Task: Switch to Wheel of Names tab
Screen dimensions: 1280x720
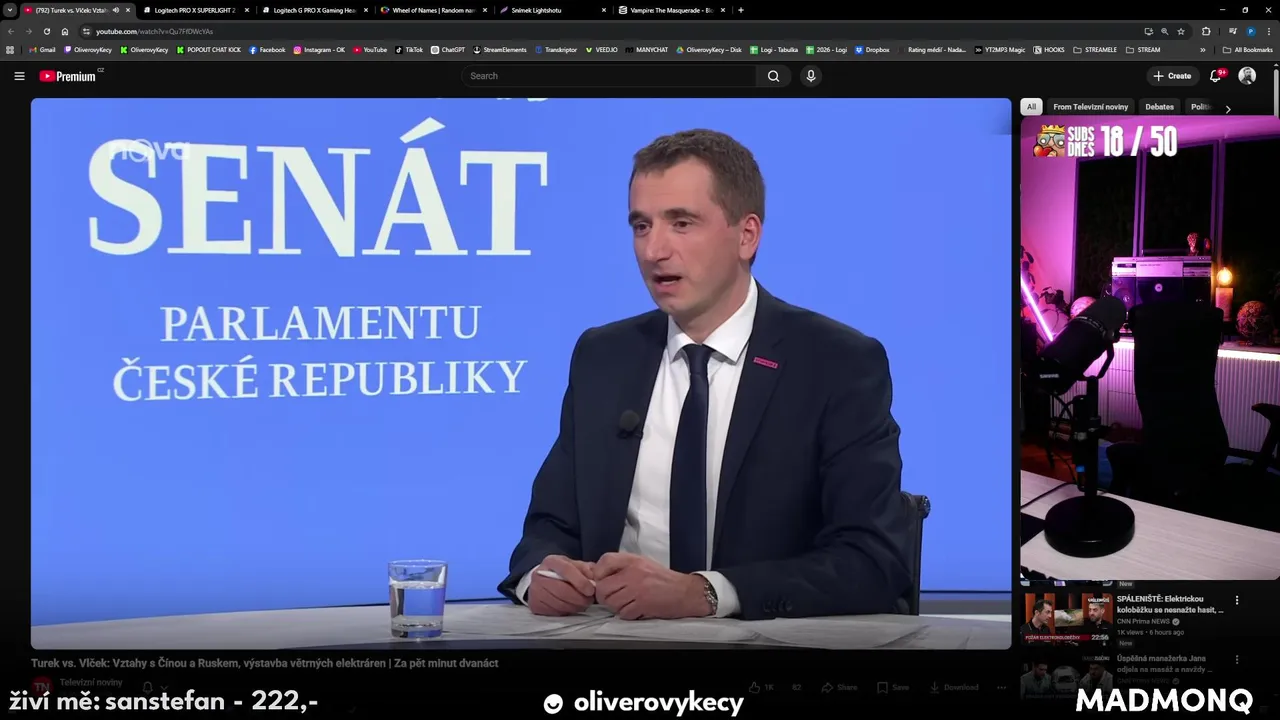Action: 433,10
